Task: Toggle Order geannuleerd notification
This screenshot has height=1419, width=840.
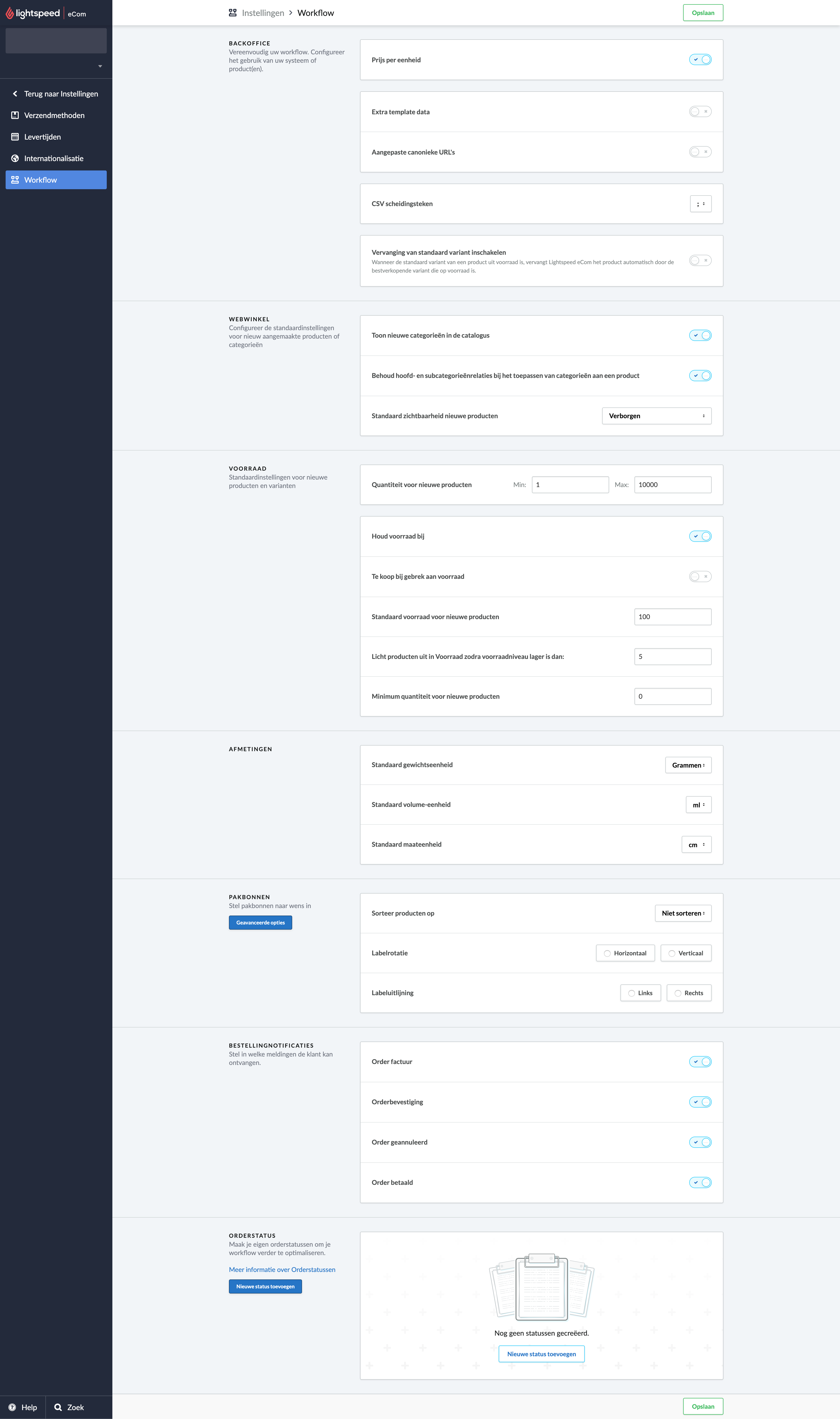Action: point(700,1142)
